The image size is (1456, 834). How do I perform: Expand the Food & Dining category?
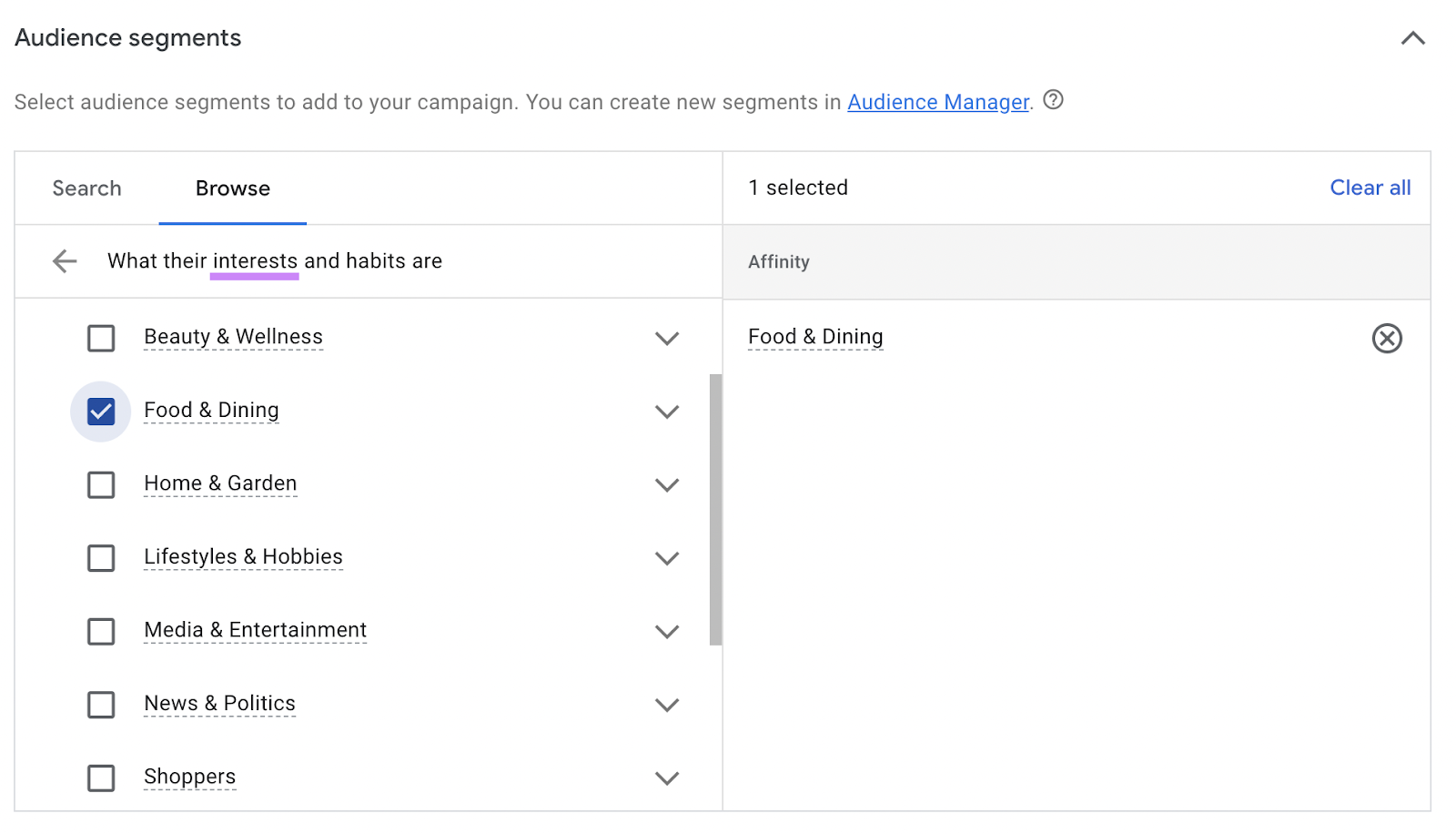[667, 412]
